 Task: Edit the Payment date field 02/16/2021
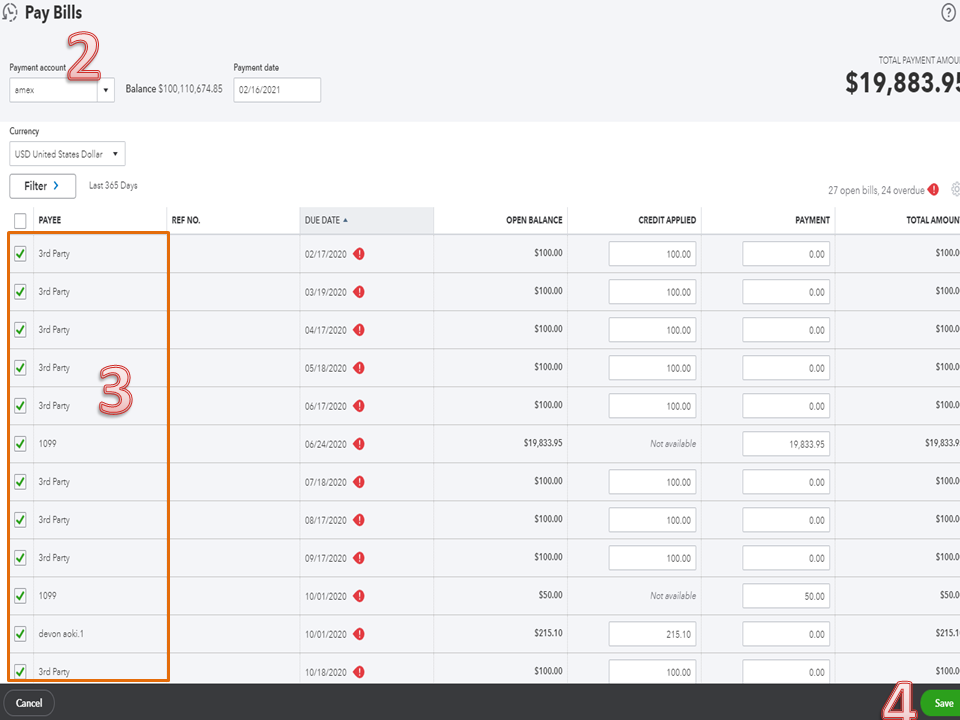(277, 90)
